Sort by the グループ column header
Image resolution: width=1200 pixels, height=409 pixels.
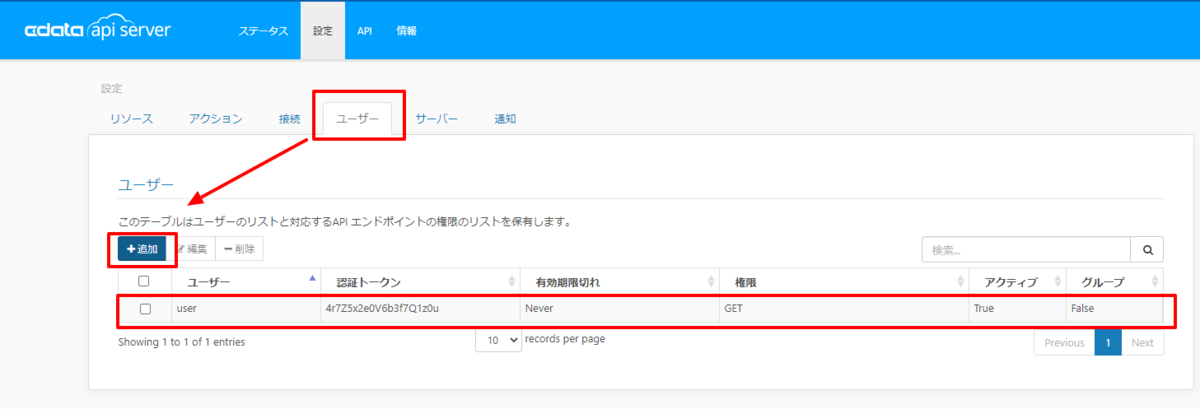tap(1114, 282)
